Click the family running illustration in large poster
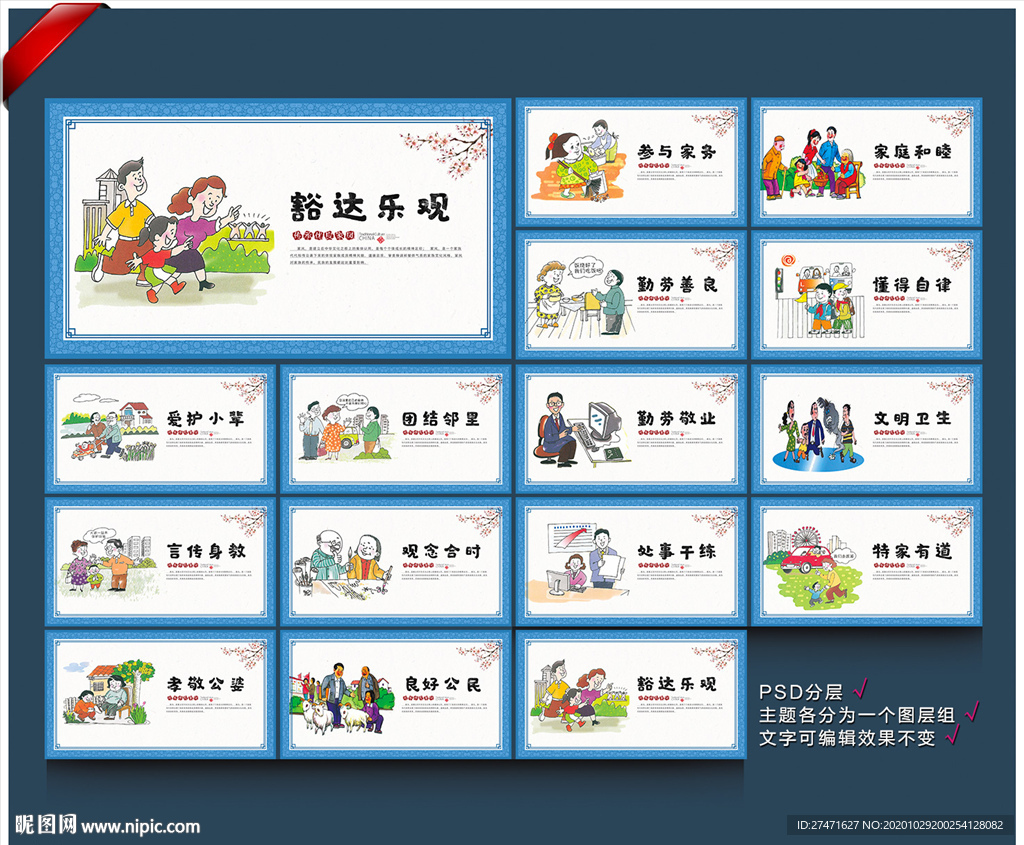The height and width of the screenshot is (845, 1024). [x=176, y=233]
